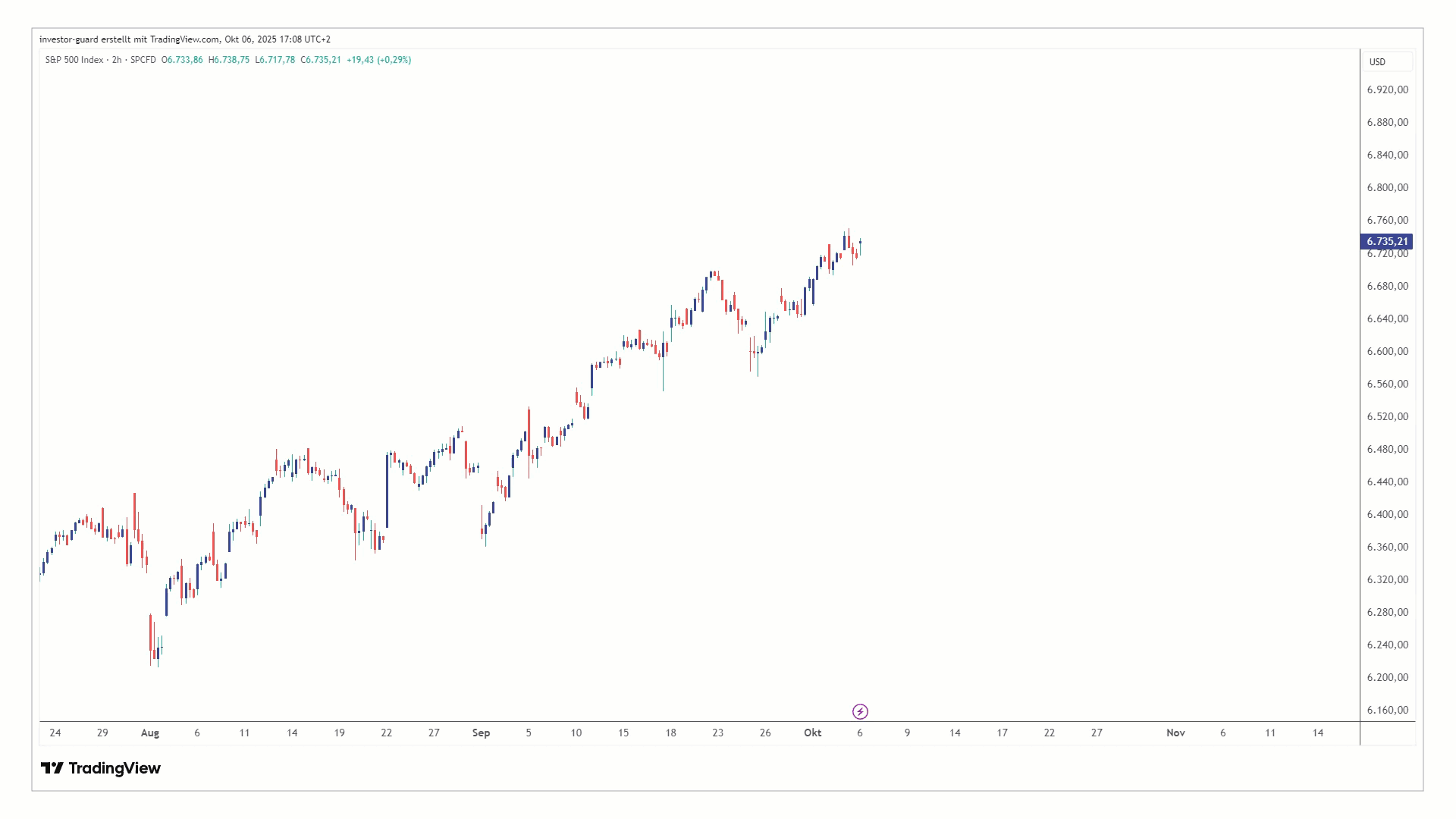Open the USD currency selector
This screenshot has height=819, width=1456.
tap(1377, 62)
